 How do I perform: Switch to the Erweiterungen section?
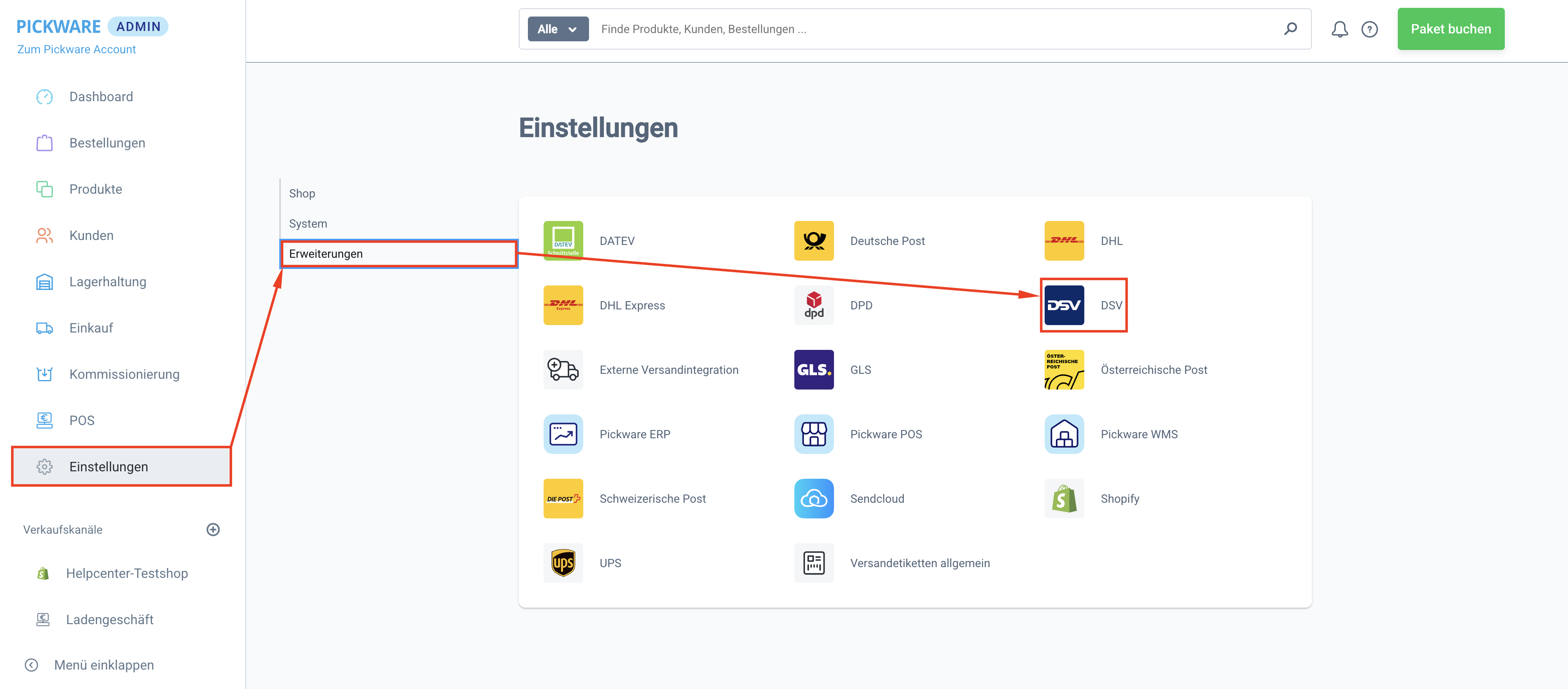pyautogui.click(x=325, y=254)
